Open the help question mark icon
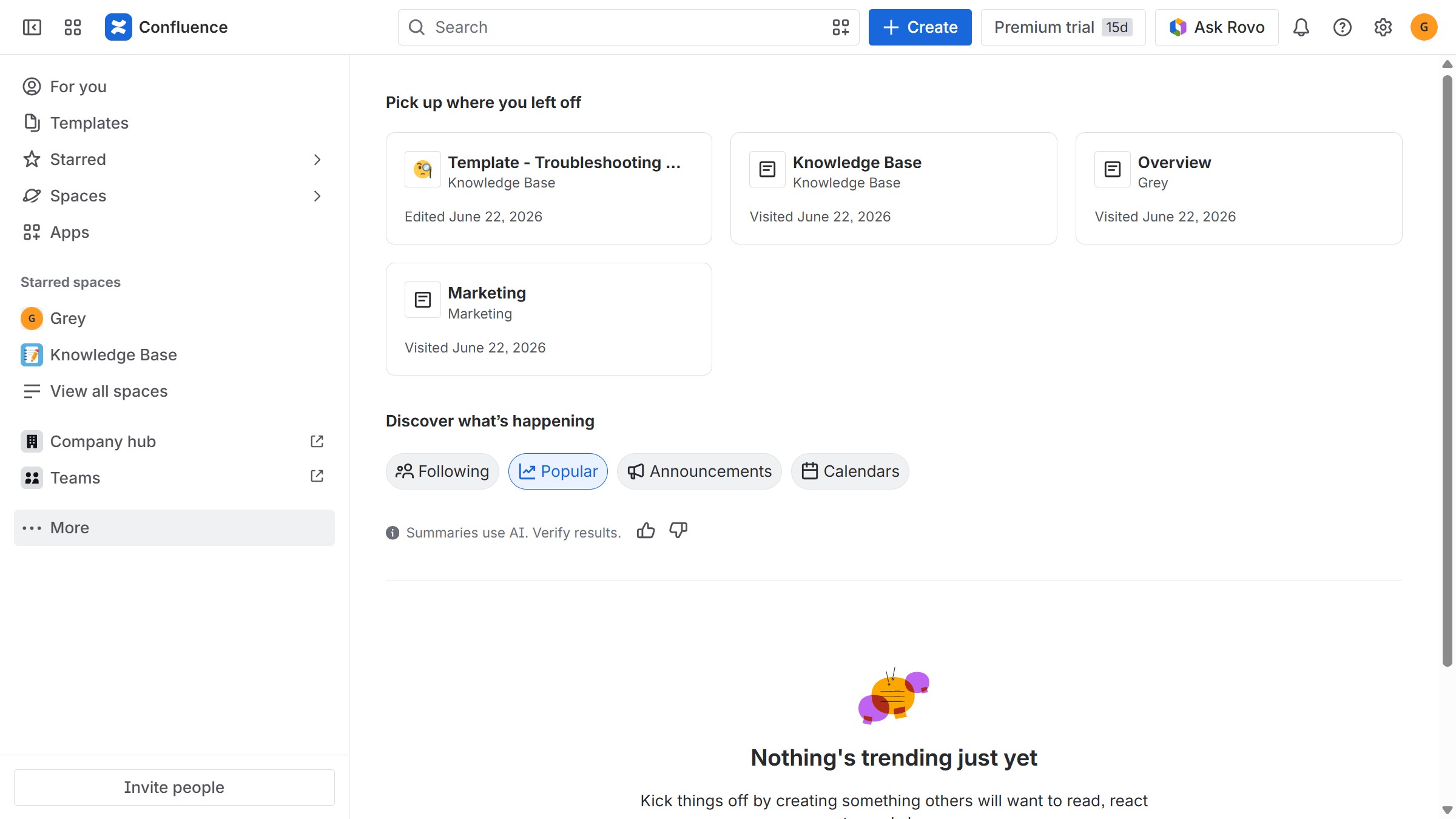Image resolution: width=1456 pixels, height=819 pixels. point(1343,27)
